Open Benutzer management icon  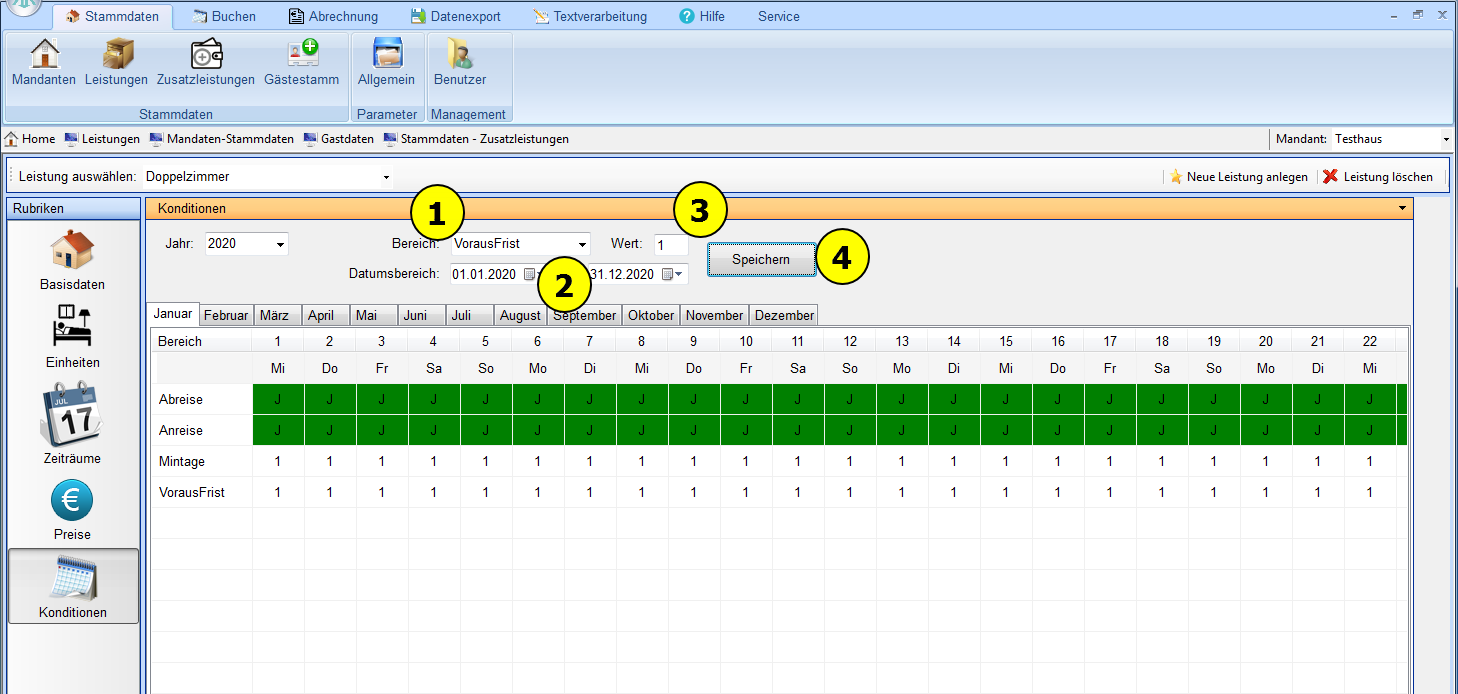pos(460,62)
